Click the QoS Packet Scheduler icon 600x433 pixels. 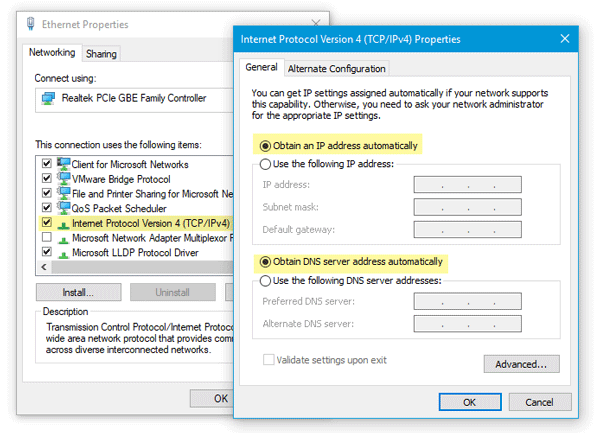(64, 208)
